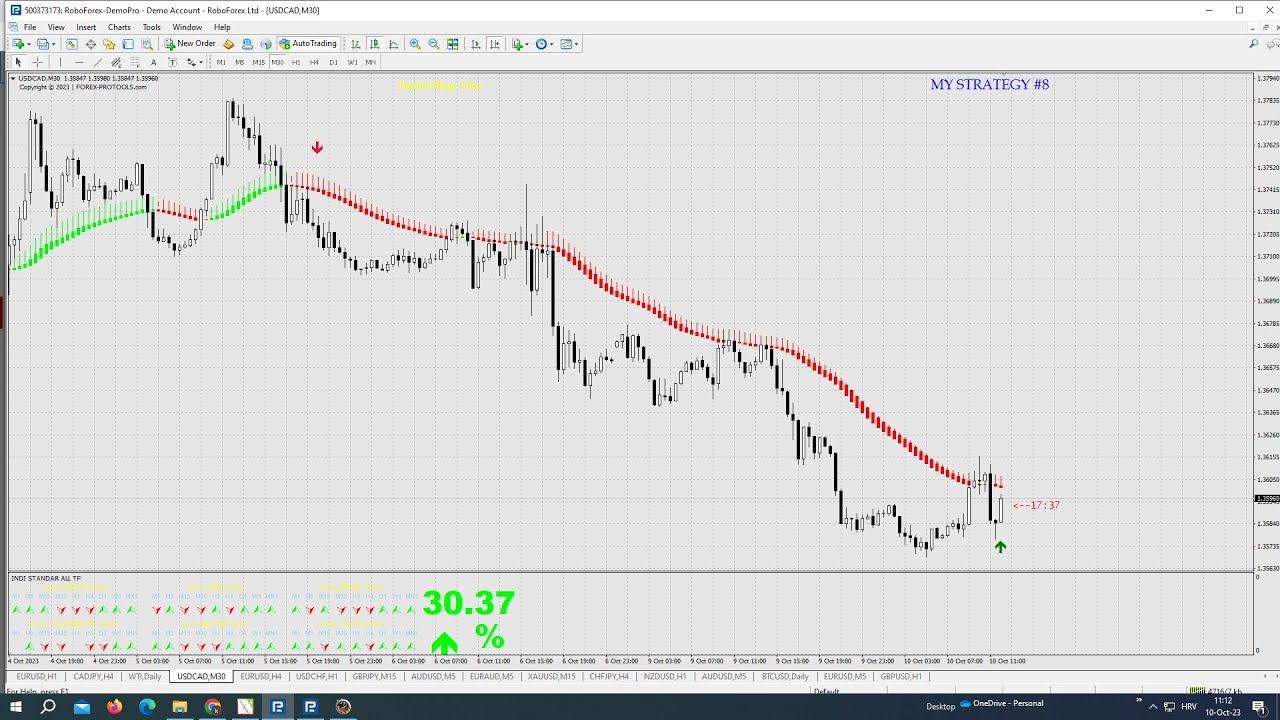The width and height of the screenshot is (1280, 720).
Task: Open the Navigator panel
Action: 109,44
